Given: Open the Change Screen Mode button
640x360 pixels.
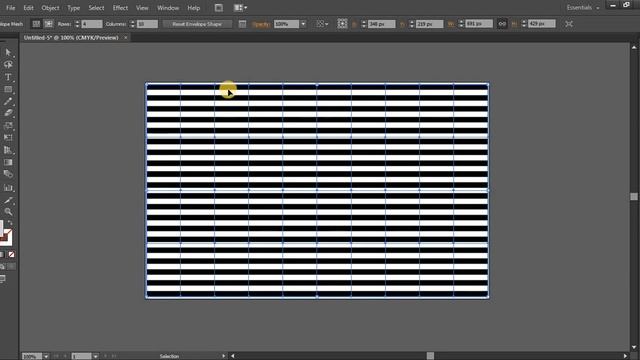Looking at the screenshot, I should [3, 279].
